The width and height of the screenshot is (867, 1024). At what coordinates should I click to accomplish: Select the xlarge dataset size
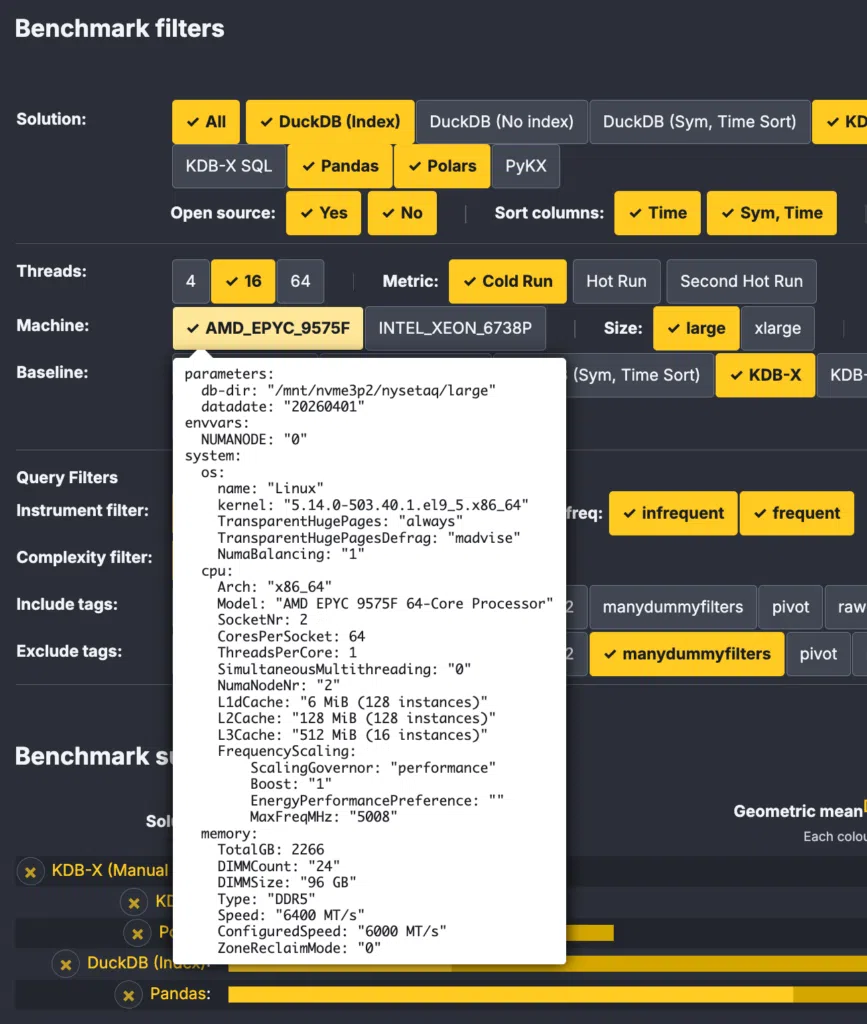pos(778,328)
